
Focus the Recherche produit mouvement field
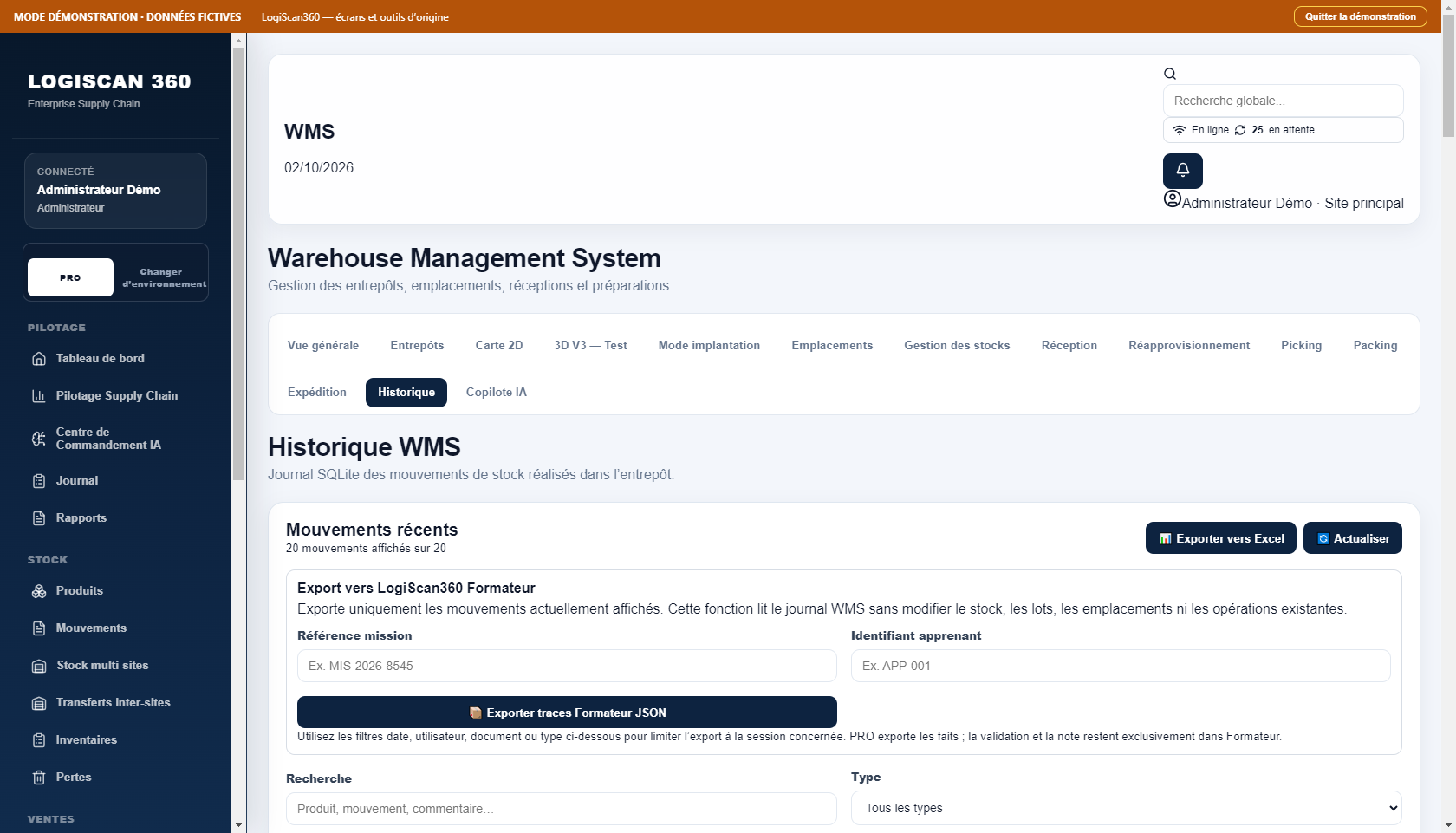562,809
